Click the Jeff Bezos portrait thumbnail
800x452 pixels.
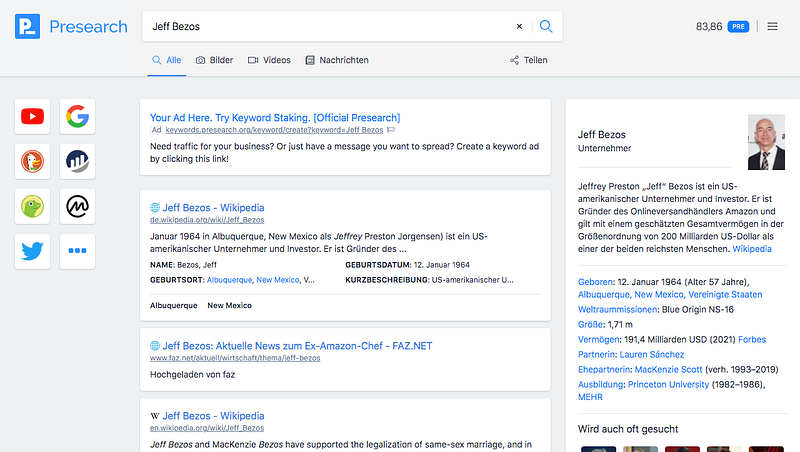(766, 142)
